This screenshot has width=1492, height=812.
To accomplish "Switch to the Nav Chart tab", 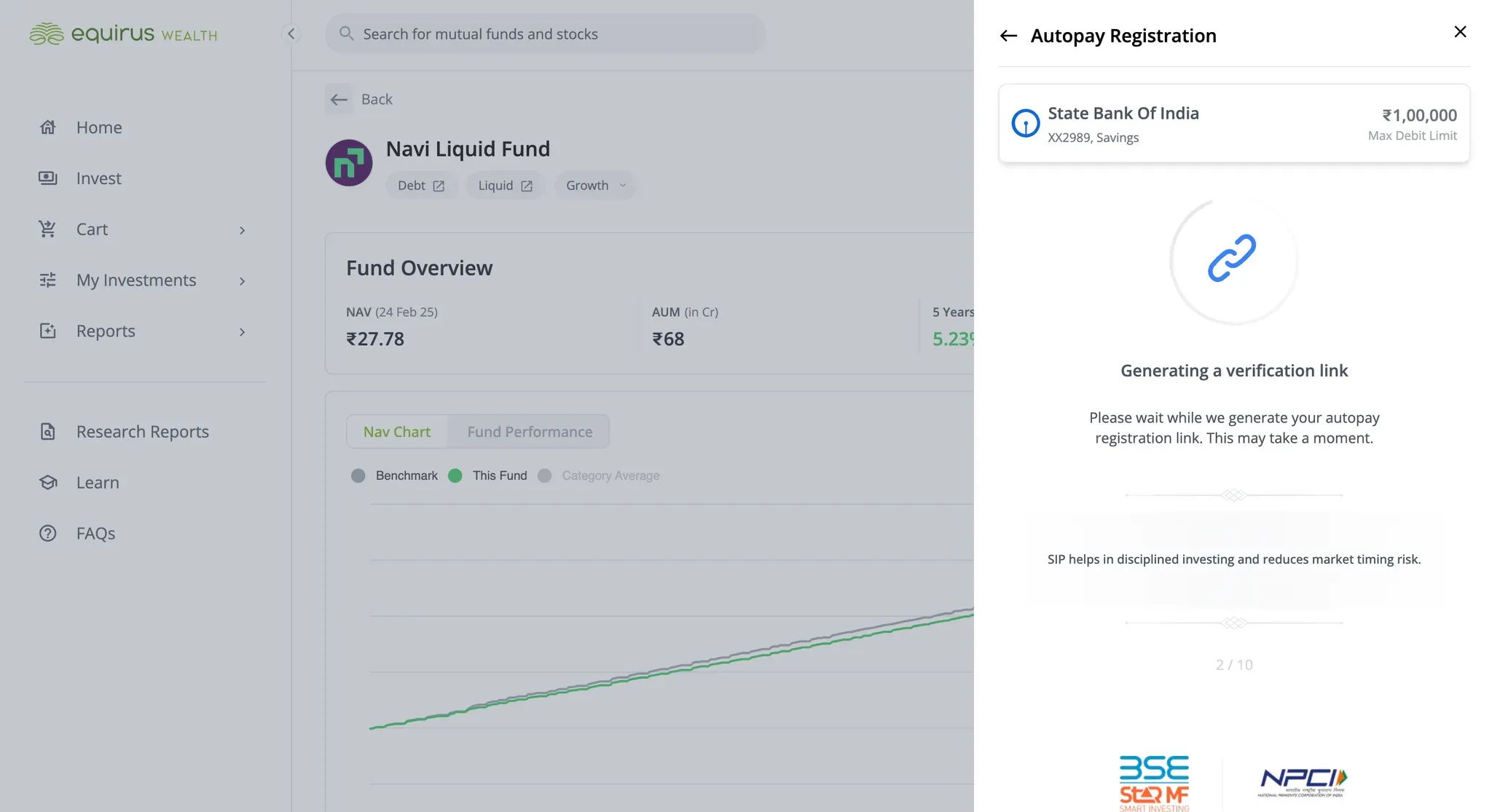I will coord(397,432).
